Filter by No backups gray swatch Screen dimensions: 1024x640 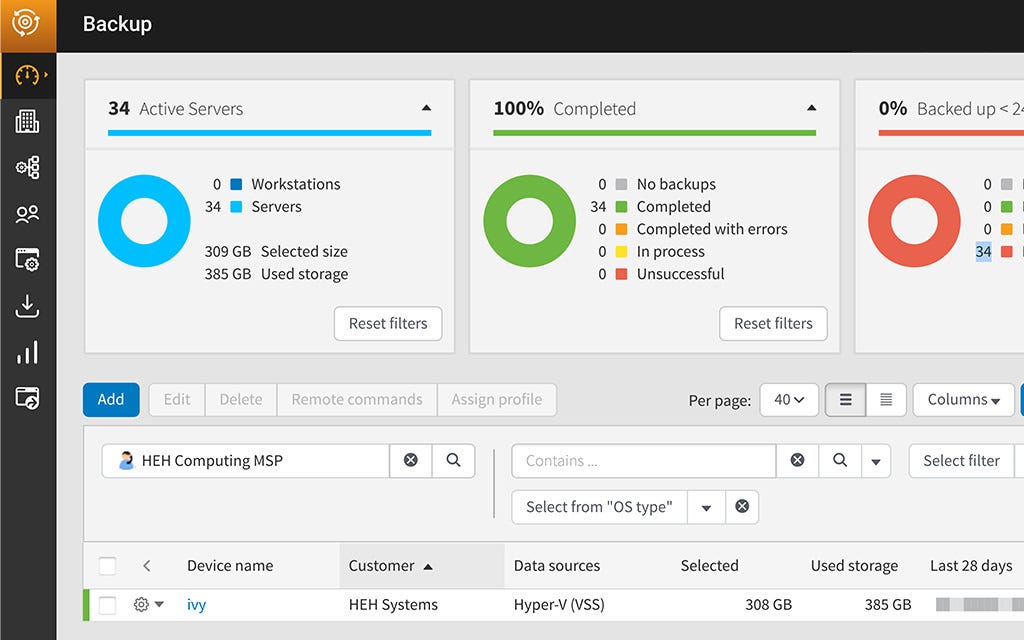[622, 184]
